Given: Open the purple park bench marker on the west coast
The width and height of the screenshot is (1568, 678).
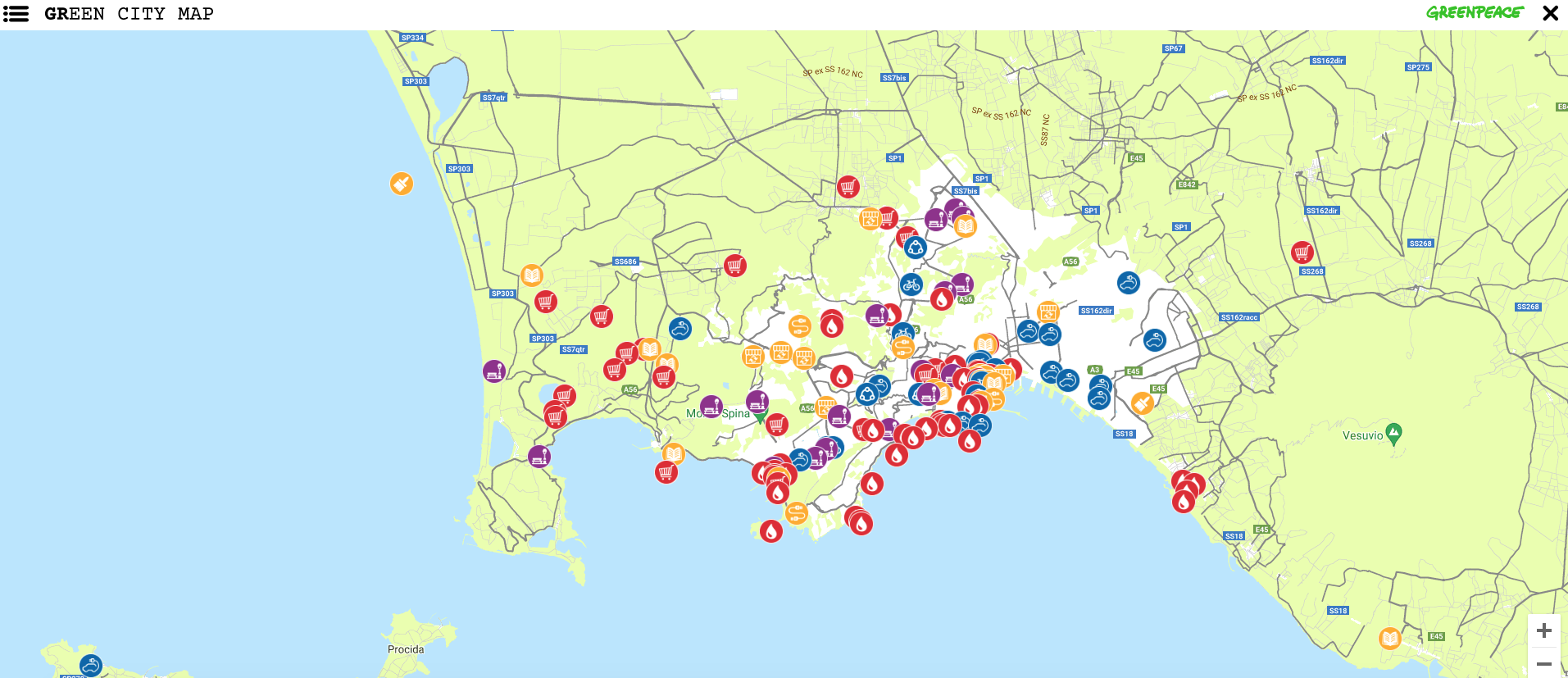Looking at the screenshot, I should pyautogui.click(x=494, y=371).
